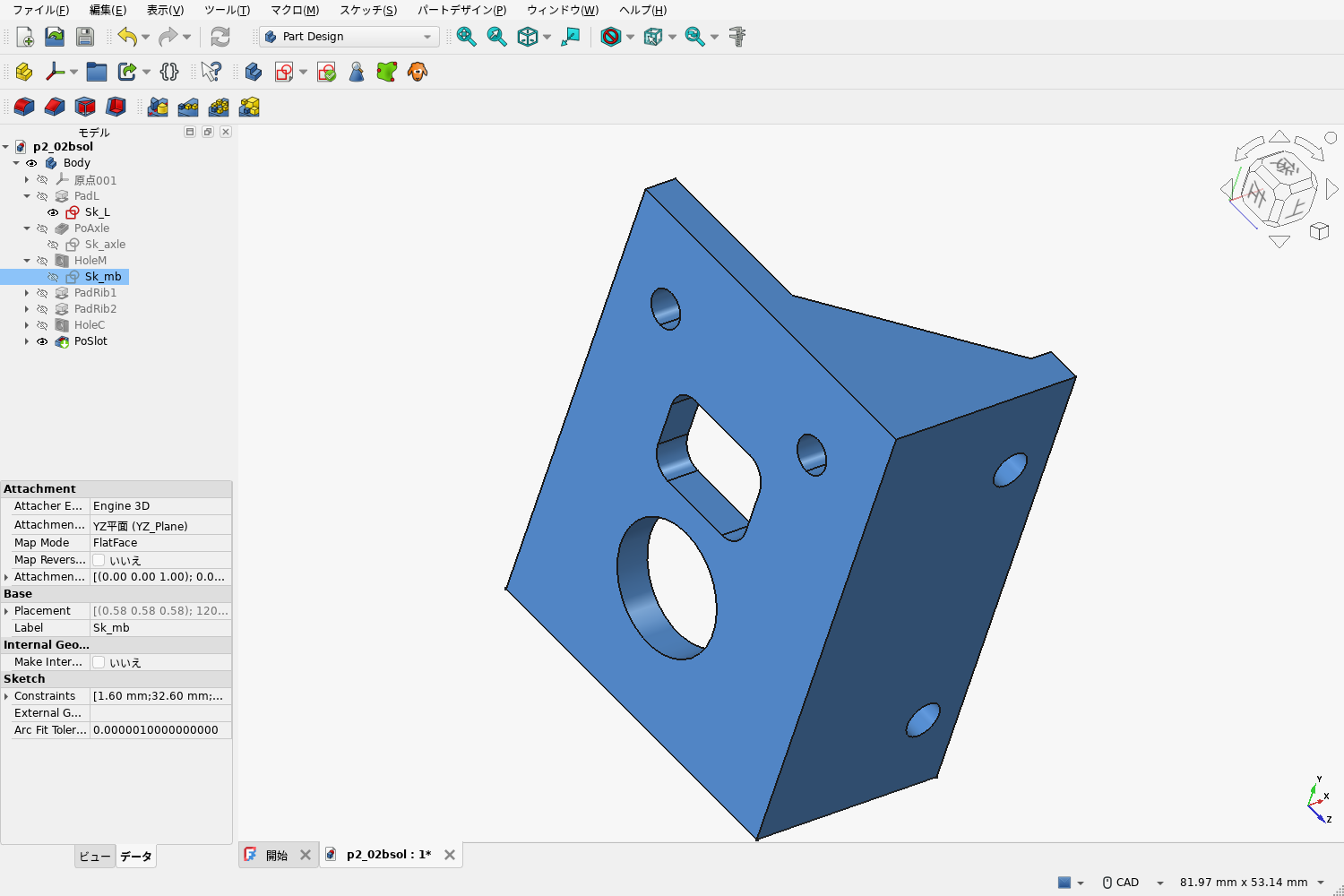Switch to the ビュー property tab
1344x896 pixels.
tap(95, 857)
